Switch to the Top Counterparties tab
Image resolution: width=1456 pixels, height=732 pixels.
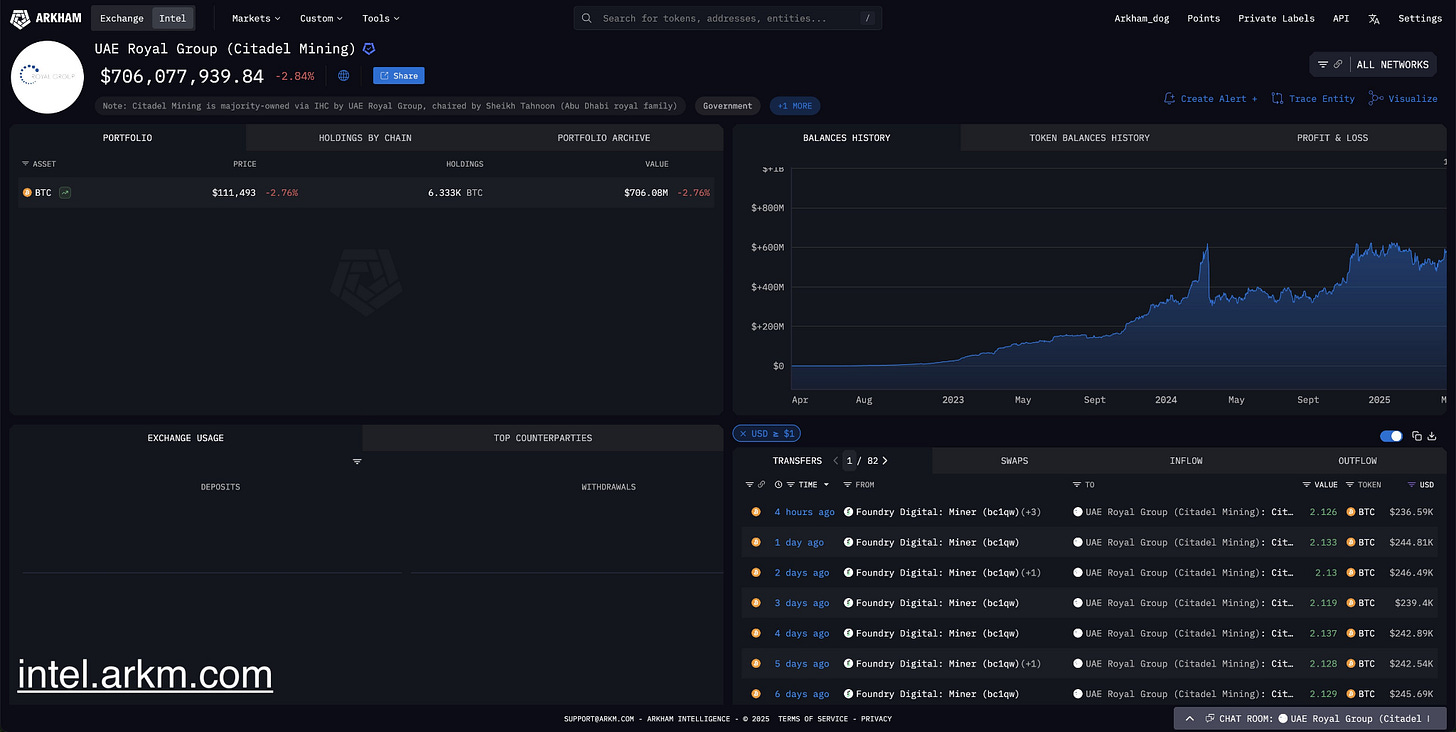coord(542,437)
